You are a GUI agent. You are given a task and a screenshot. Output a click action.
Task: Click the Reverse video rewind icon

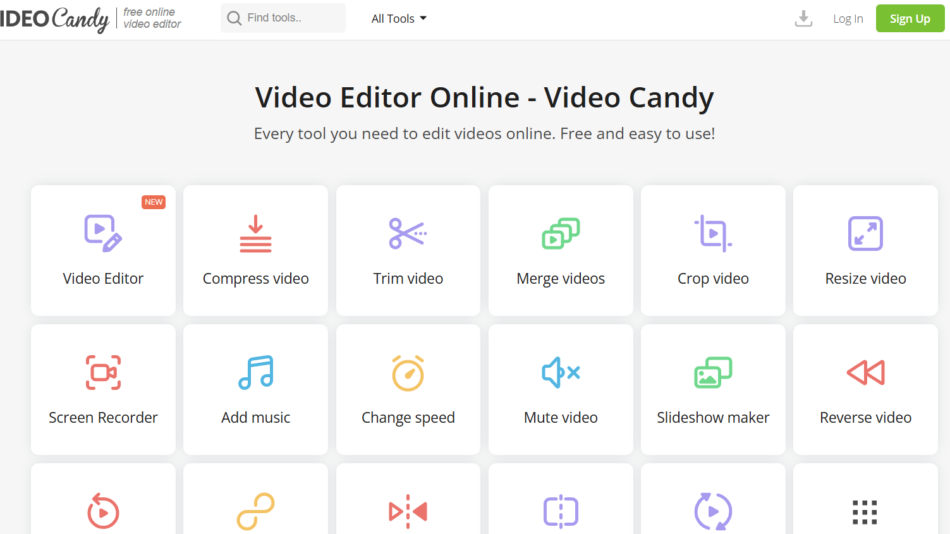[x=865, y=372]
